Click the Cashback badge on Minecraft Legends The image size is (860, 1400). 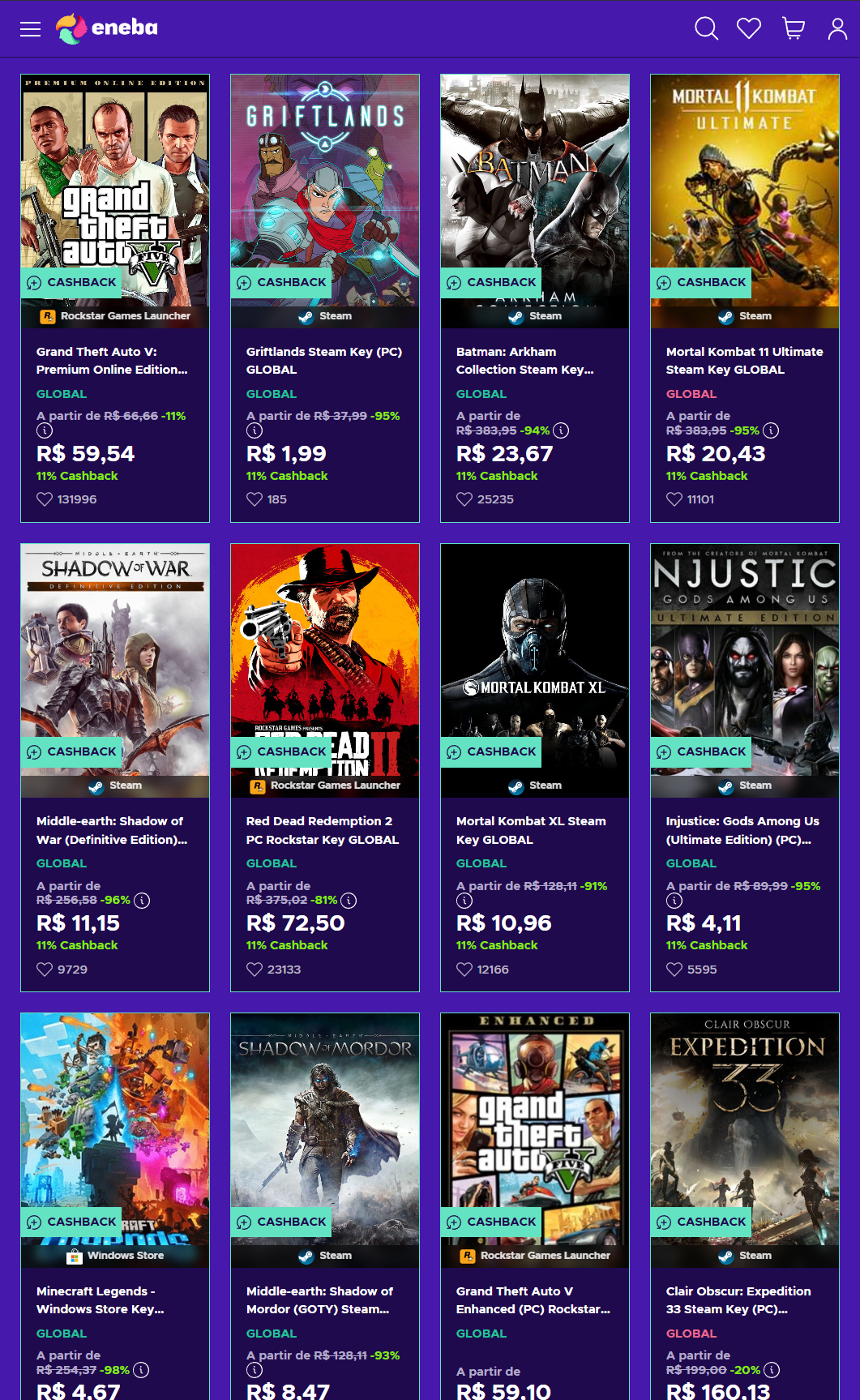coord(72,1222)
